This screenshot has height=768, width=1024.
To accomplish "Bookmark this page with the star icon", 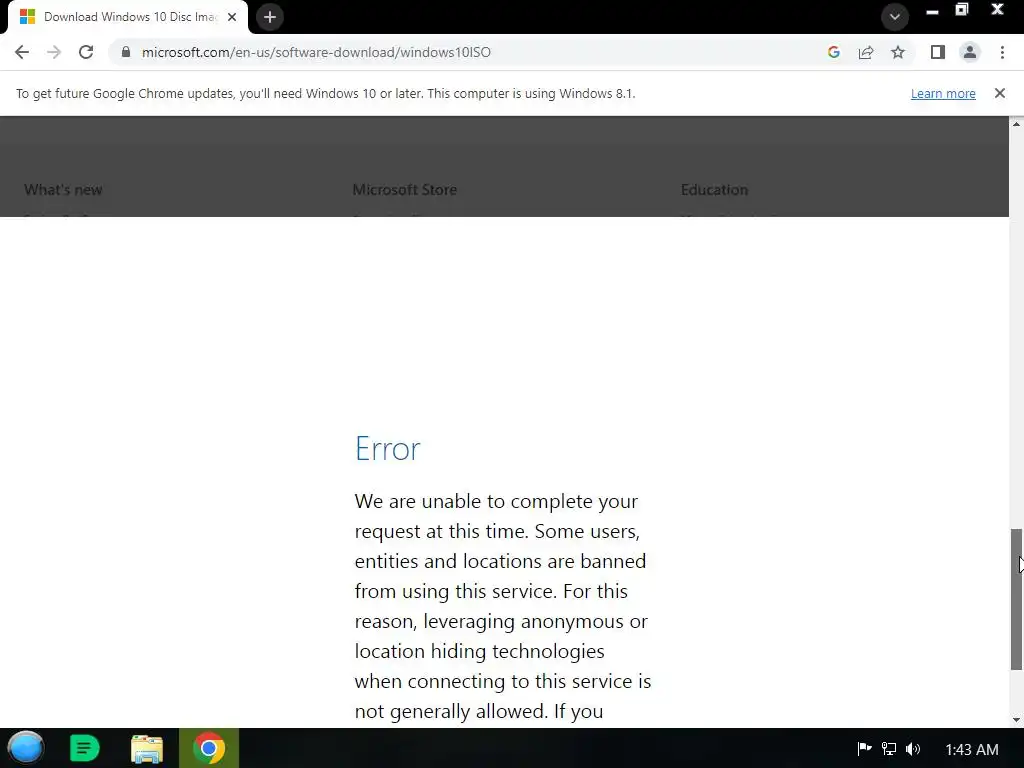I will coord(898,52).
